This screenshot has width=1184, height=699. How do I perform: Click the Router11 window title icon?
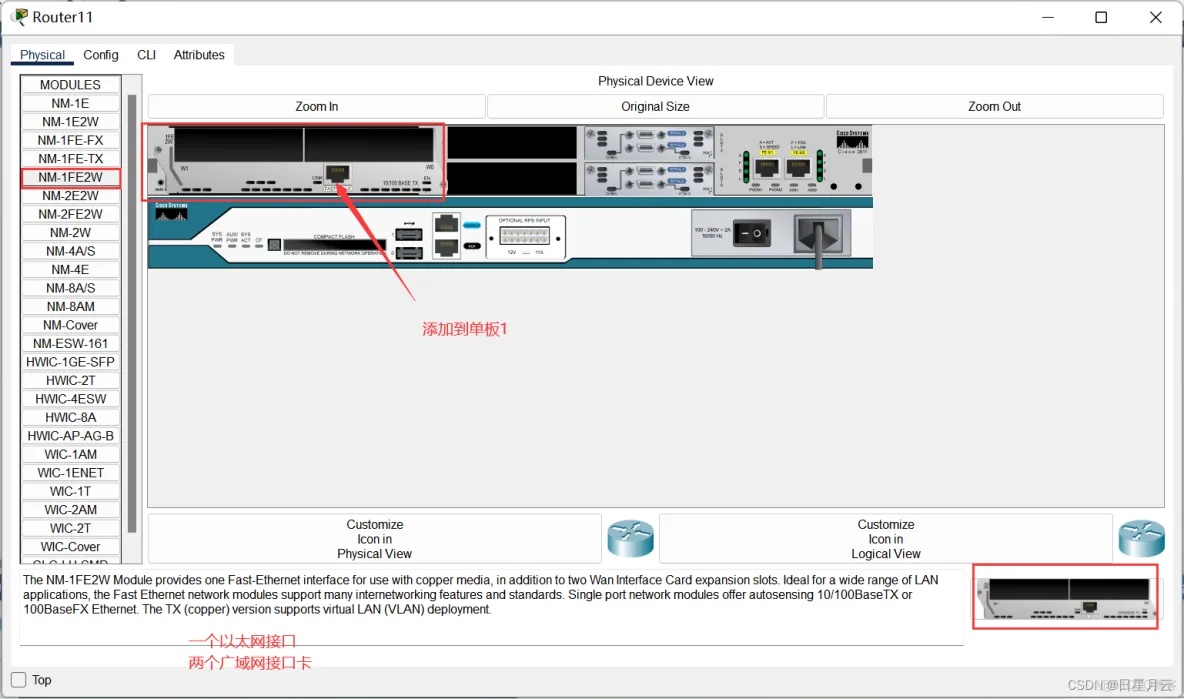click(x=19, y=17)
